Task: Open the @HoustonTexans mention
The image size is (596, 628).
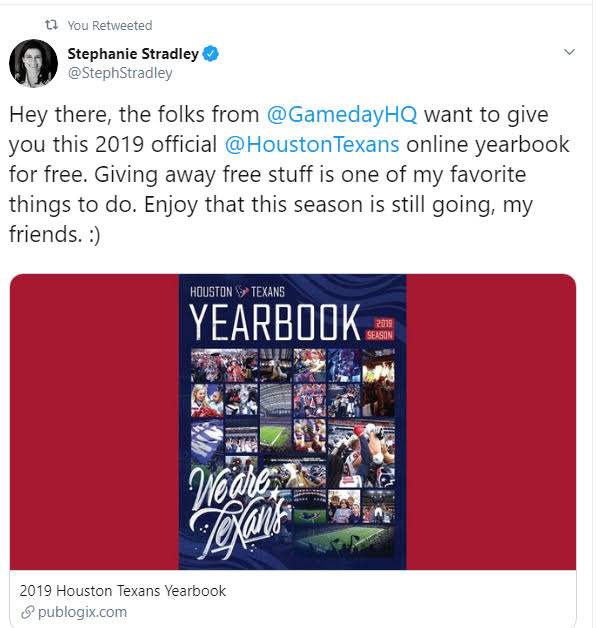Action: coord(312,145)
